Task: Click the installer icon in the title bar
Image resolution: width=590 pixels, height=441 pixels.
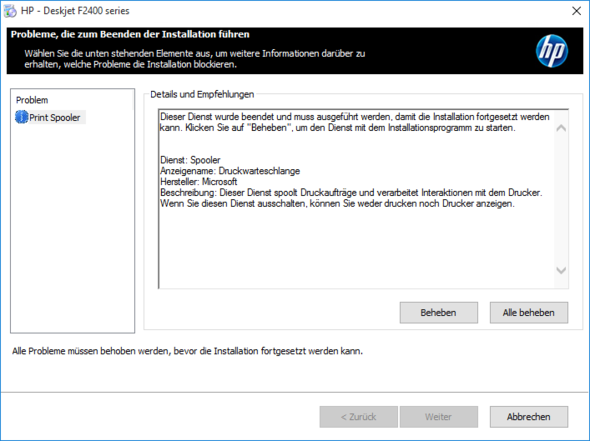Action: coord(10,11)
